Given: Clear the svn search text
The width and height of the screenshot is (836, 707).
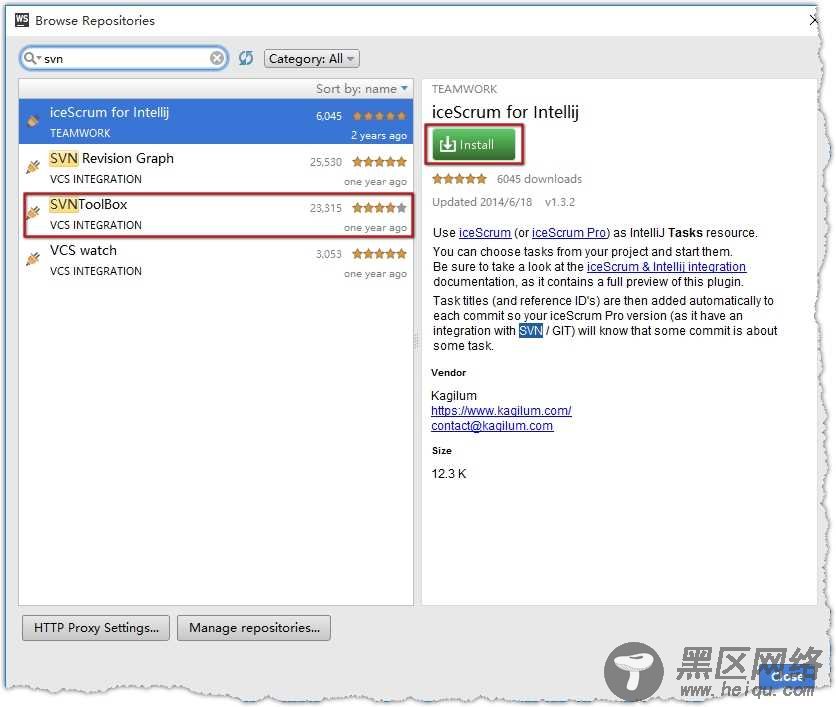Looking at the screenshot, I should pos(216,58).
